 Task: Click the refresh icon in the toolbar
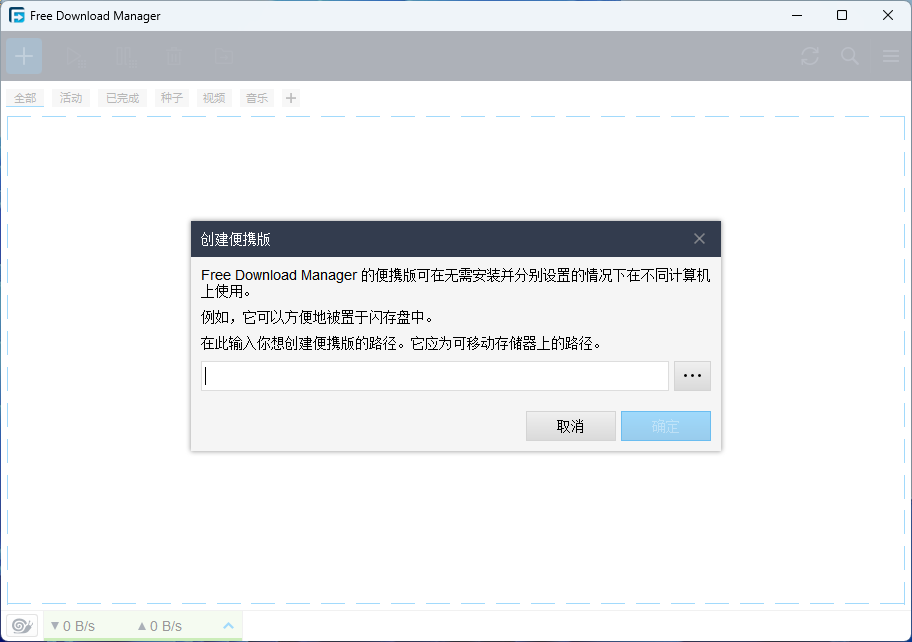tap(810, 57)
